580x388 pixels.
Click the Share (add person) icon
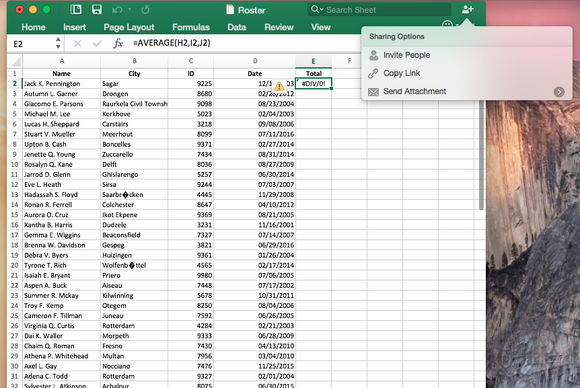click(468, 9)
